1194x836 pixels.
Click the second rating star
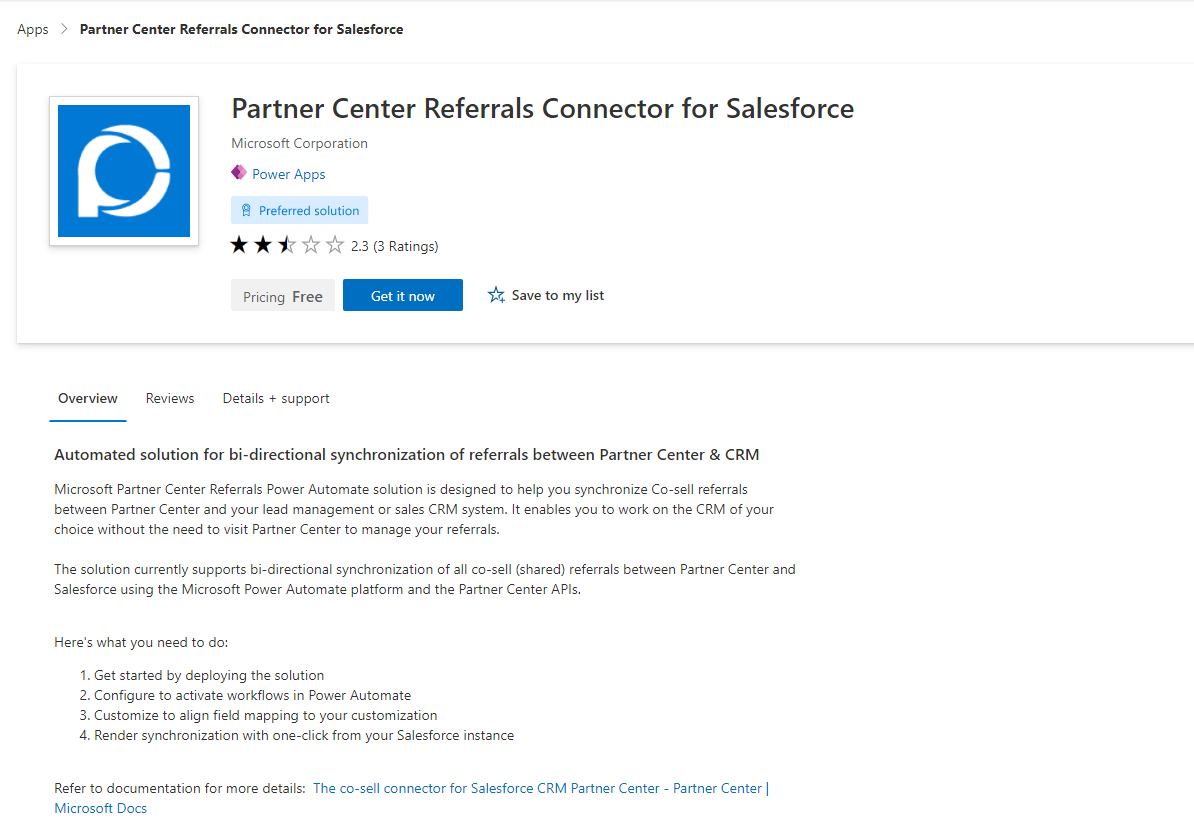tap(263, 245)
